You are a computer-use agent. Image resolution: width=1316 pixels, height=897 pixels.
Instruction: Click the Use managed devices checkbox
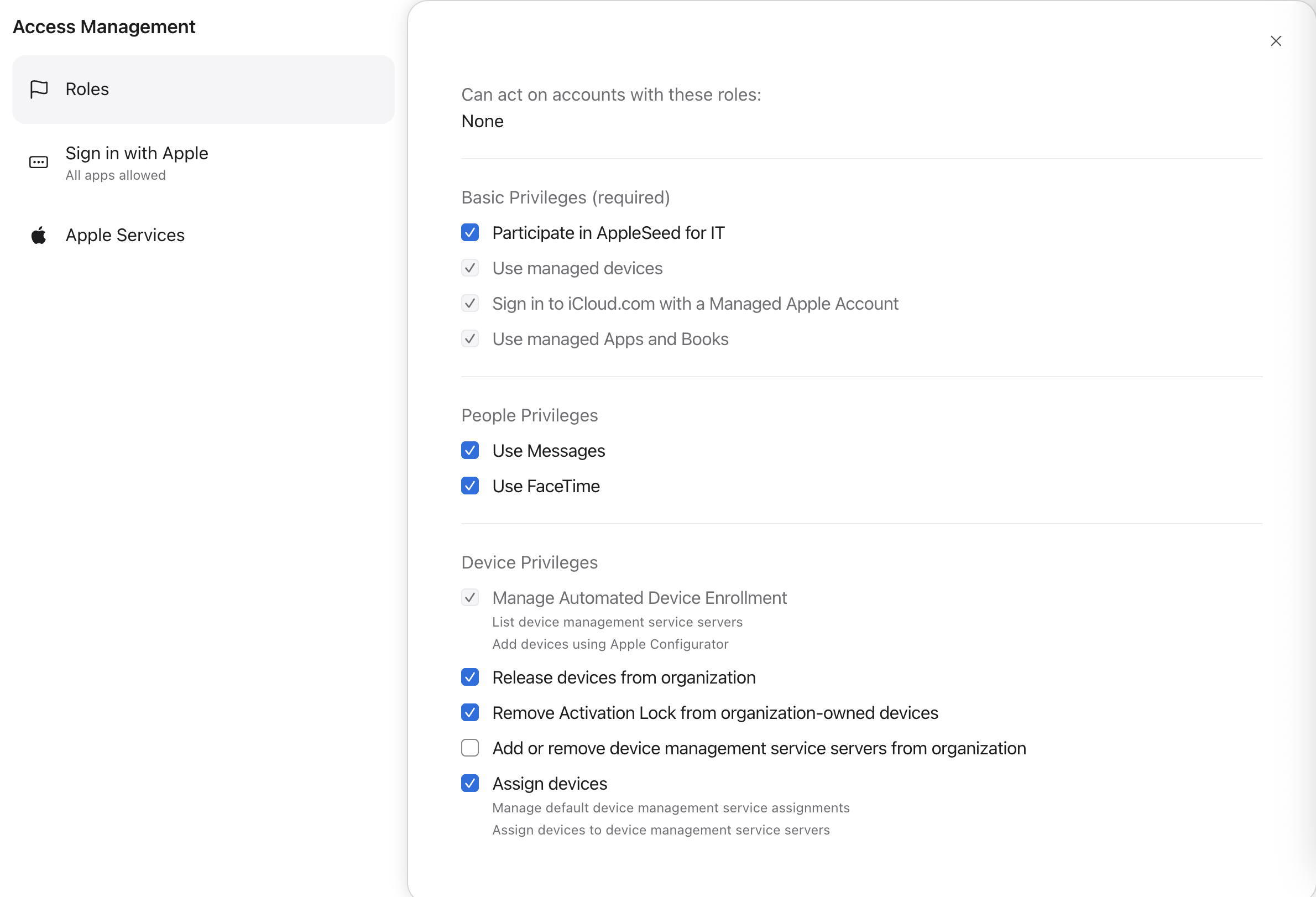470,268
